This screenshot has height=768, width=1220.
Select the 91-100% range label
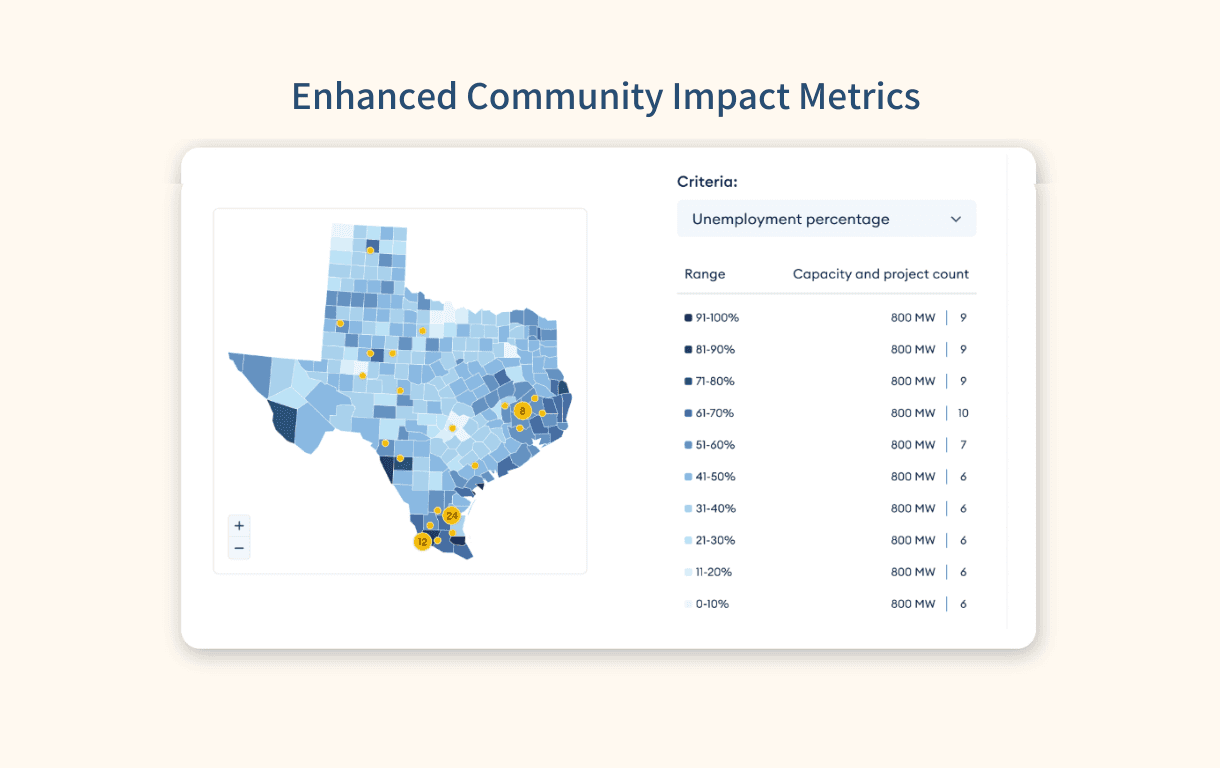click(717, 318)
